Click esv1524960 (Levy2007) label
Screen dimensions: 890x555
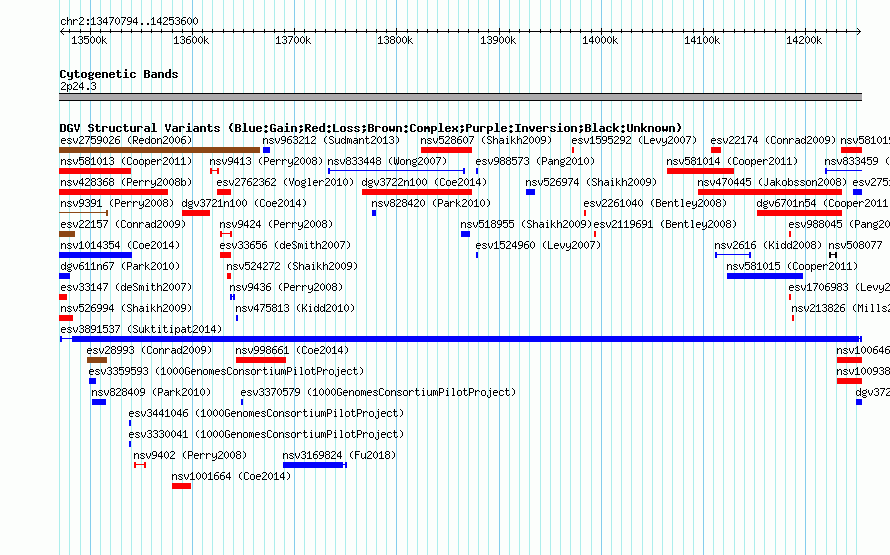[538, 245]
